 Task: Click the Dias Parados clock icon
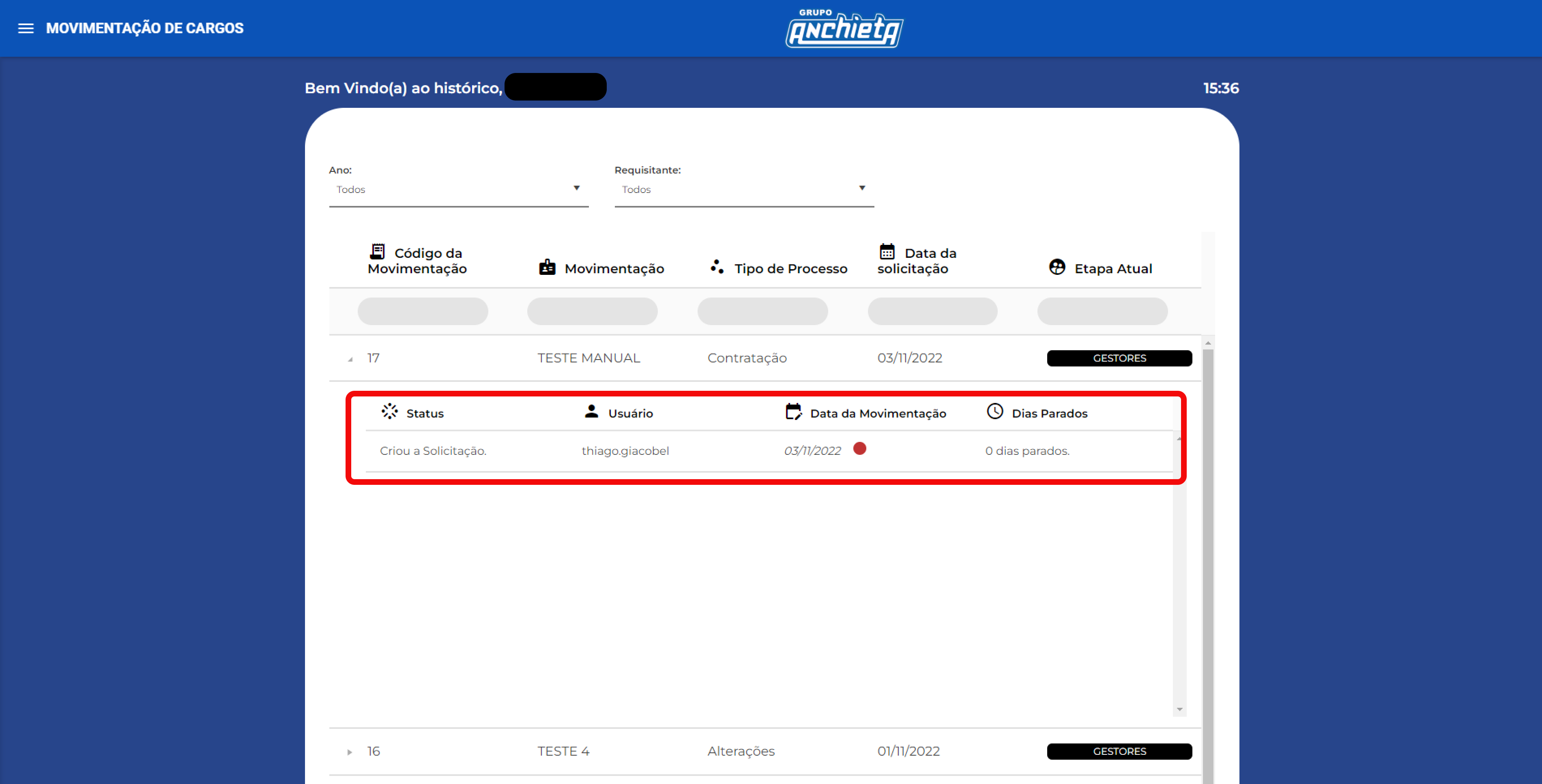point(995,411)
